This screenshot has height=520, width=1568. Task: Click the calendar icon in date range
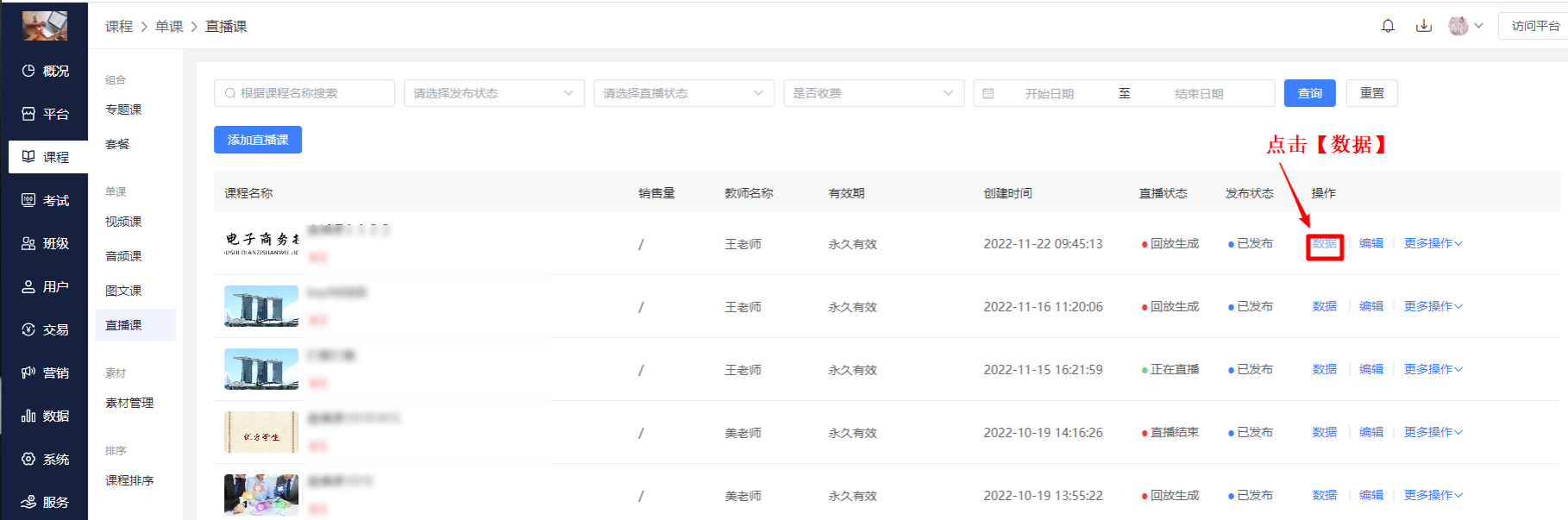[988, 93]
